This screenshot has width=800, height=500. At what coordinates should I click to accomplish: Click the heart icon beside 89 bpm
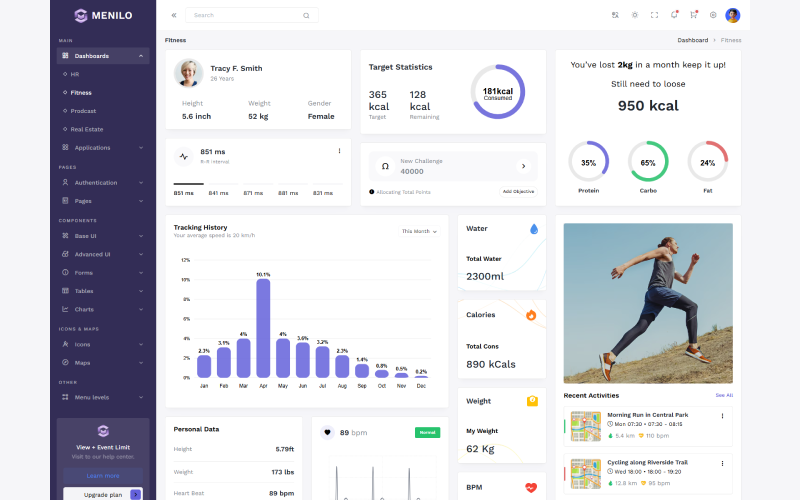327,432
